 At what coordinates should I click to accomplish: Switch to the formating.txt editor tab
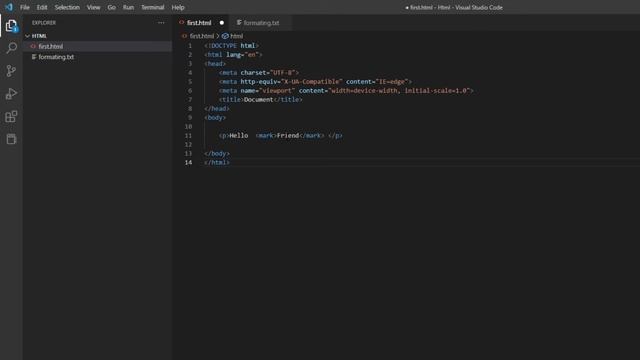260,23
